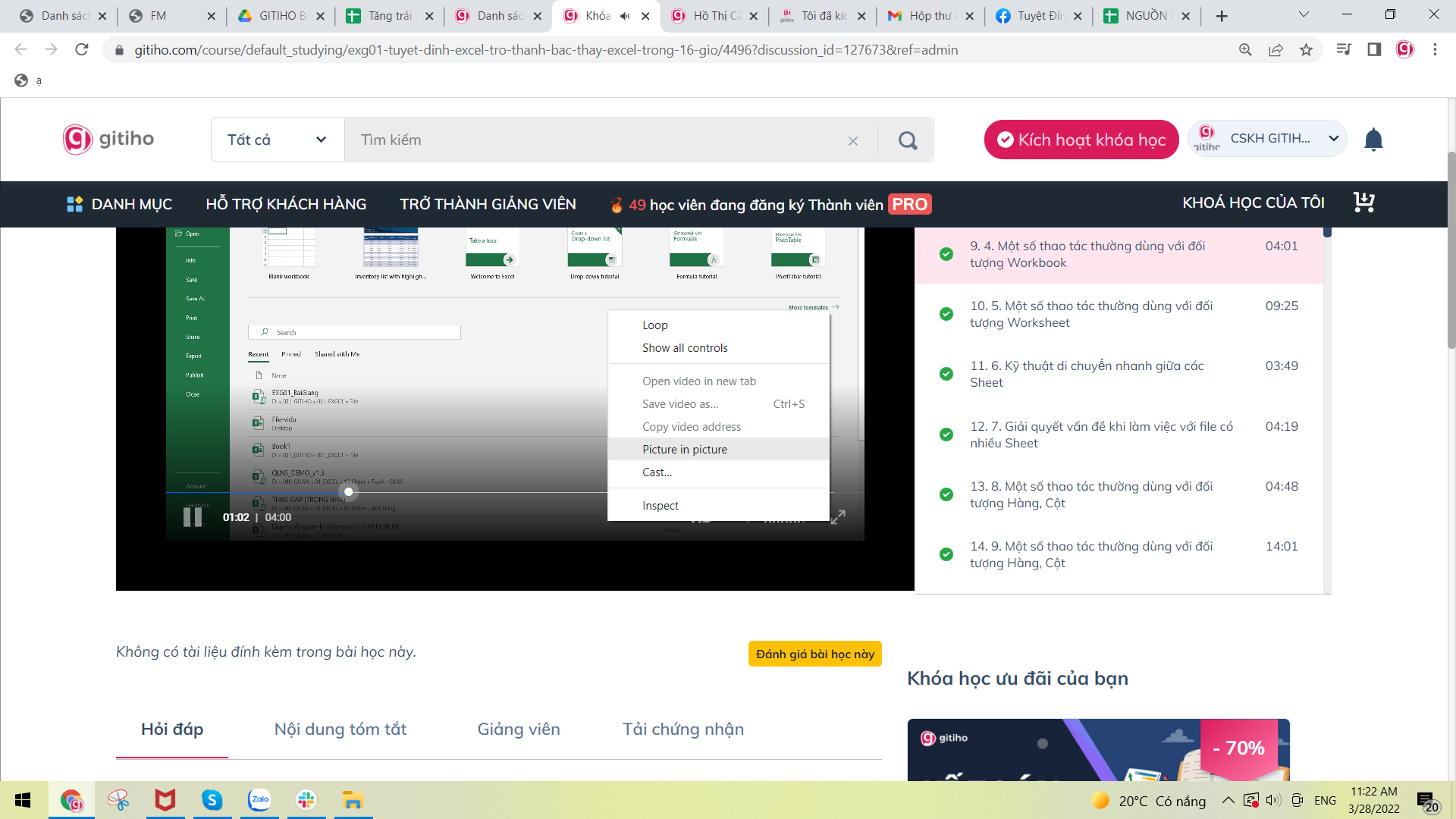1456x819 pixels.
Task: Click the gitiho logo
Action: coord(108,139)
